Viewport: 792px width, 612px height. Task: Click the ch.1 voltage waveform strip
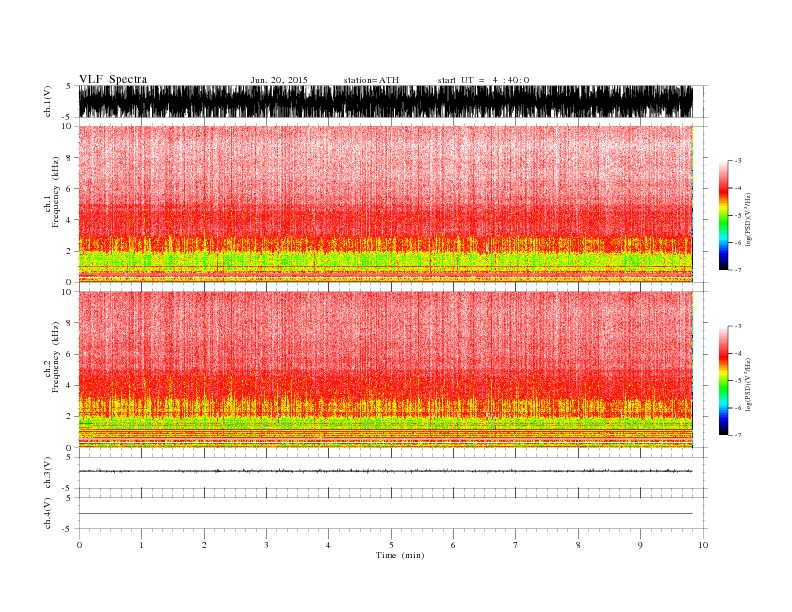(385, 101)
